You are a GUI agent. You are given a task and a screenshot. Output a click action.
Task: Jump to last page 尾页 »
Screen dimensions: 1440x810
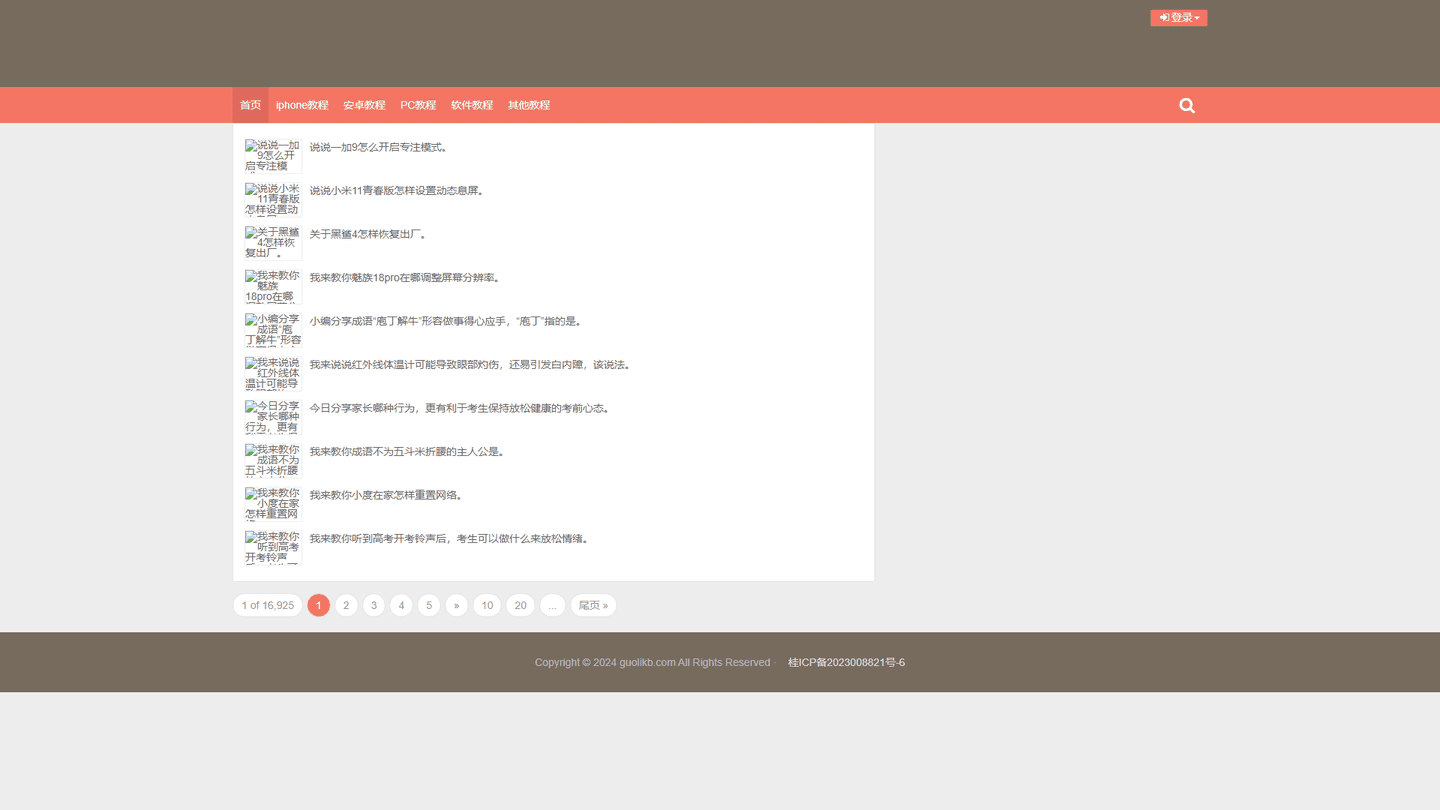(593, 605)
